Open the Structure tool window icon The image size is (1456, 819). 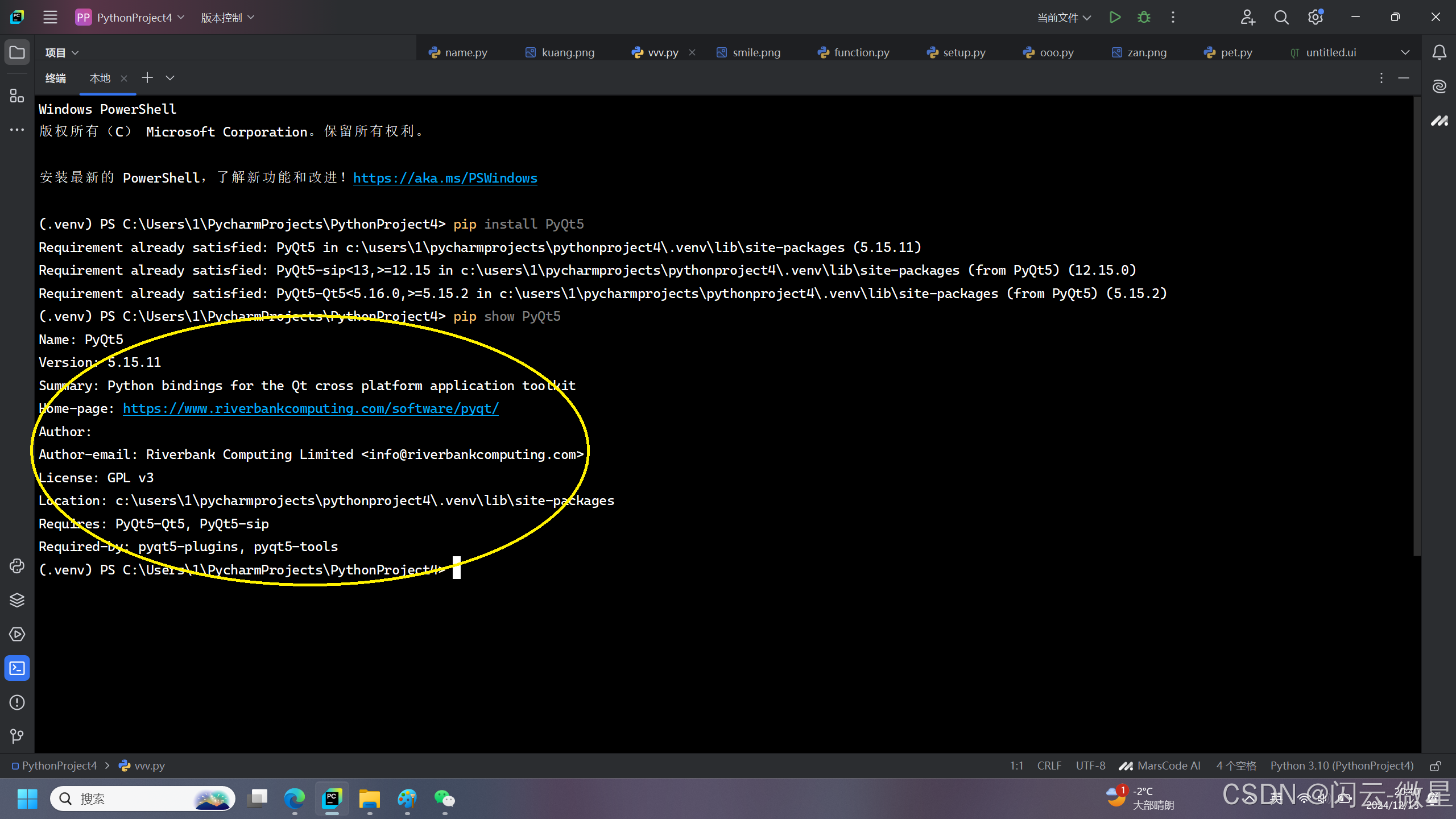click(x=17, y=96)
